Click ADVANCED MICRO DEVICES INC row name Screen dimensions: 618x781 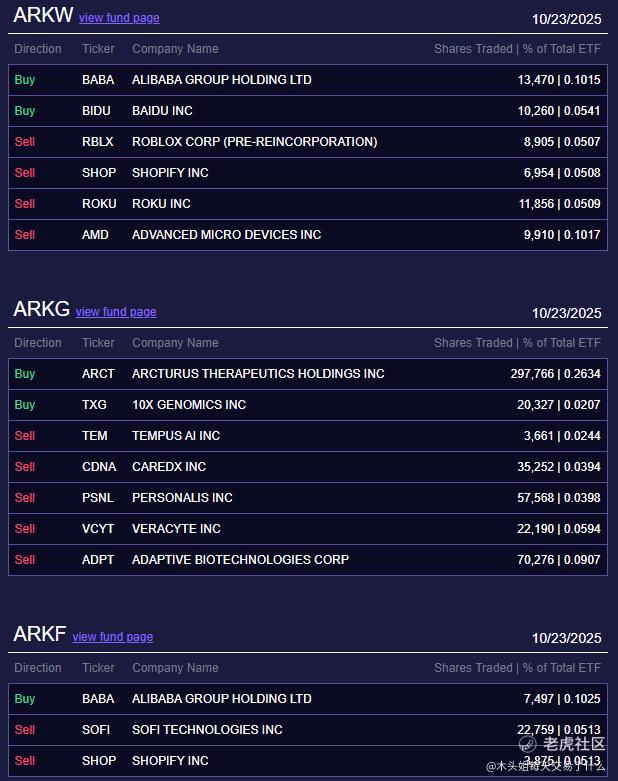coord(226,235)
